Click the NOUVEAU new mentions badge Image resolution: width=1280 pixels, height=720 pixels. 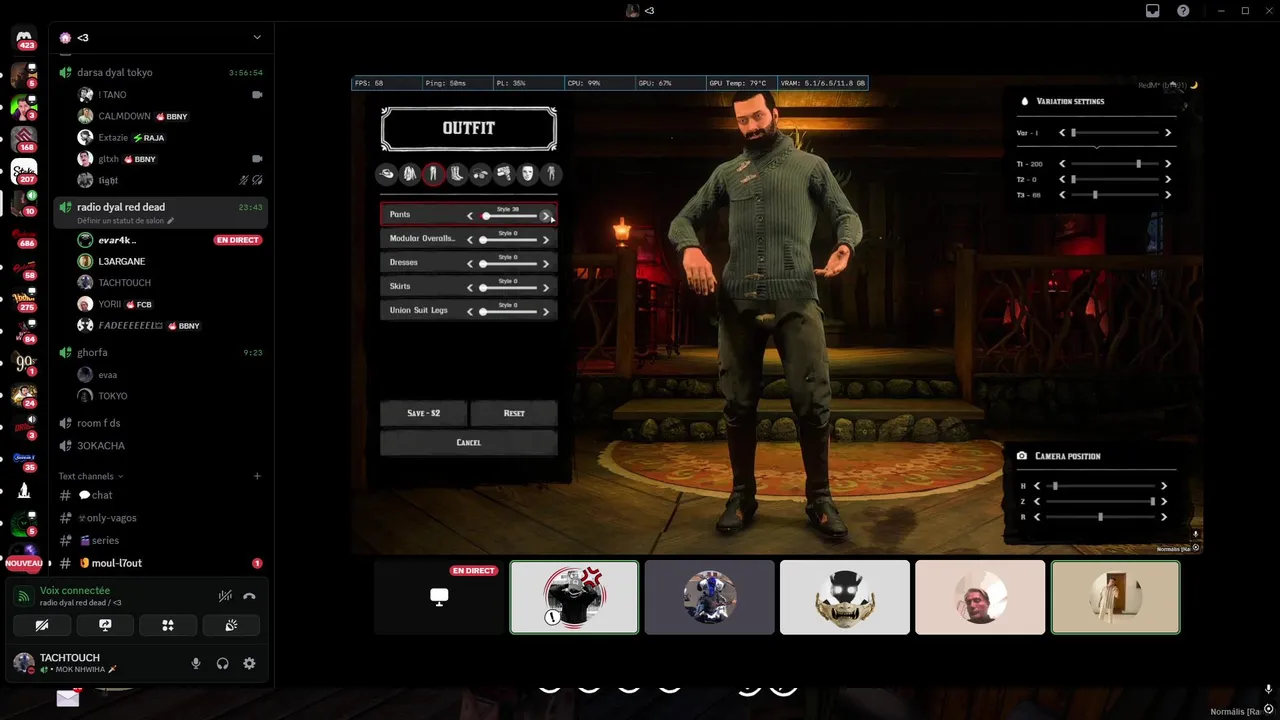click(24, 563)
